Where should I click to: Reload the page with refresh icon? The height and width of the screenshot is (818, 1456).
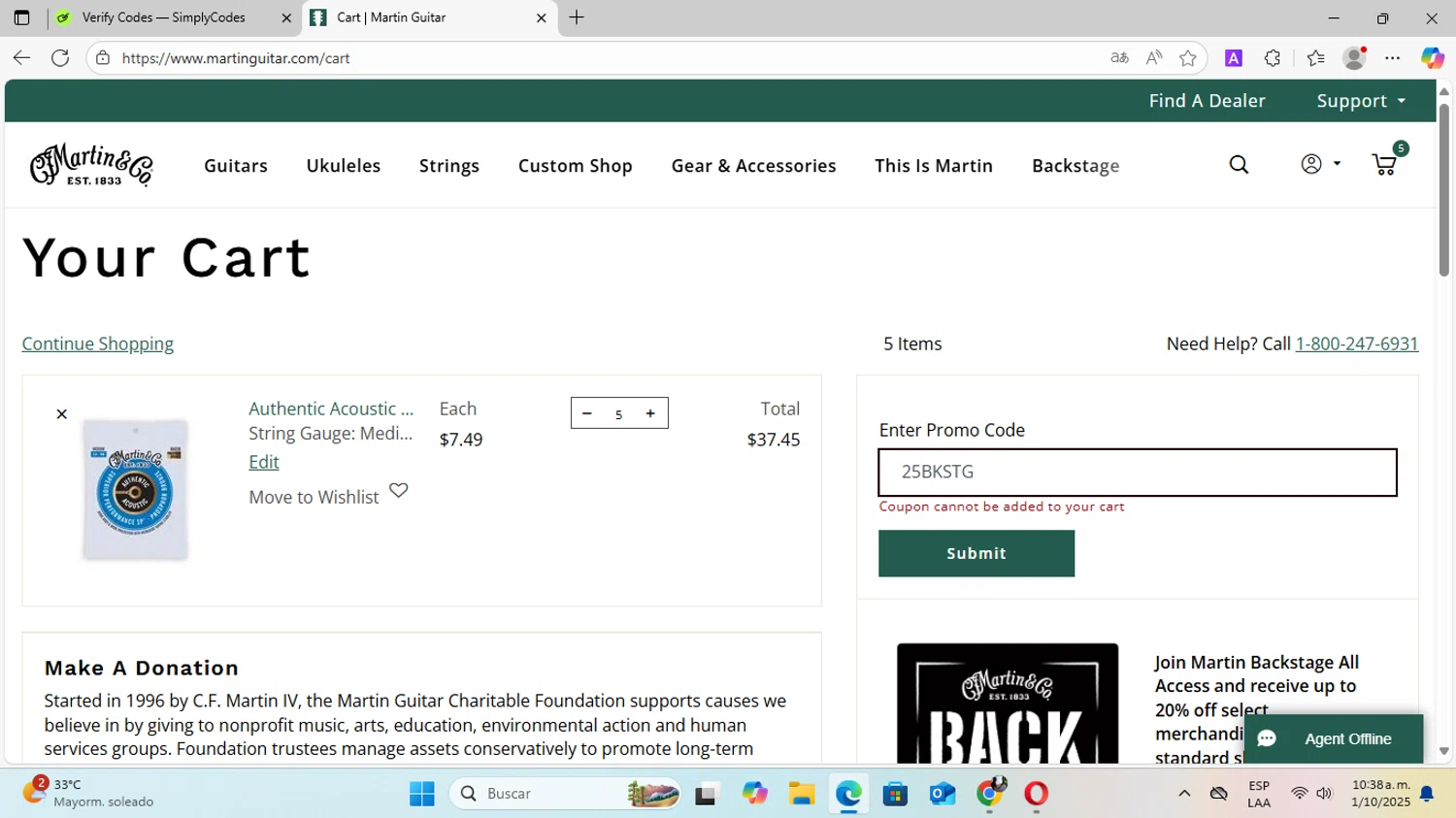60,58
